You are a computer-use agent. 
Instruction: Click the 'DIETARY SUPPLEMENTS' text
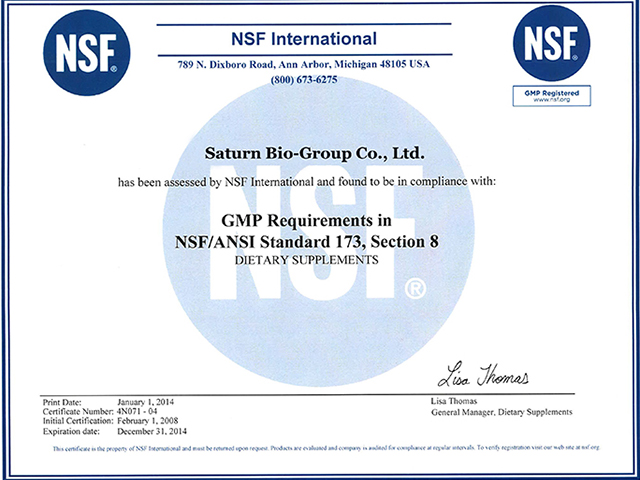coord(307,260)
